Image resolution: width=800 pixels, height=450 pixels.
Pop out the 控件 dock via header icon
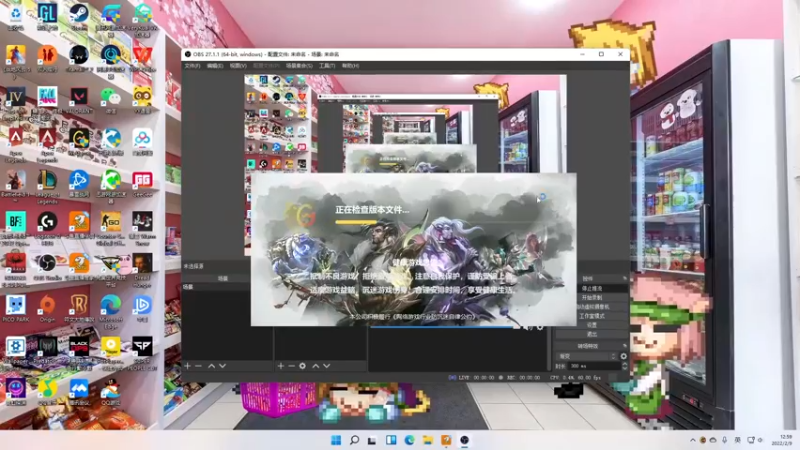[624, 279]
